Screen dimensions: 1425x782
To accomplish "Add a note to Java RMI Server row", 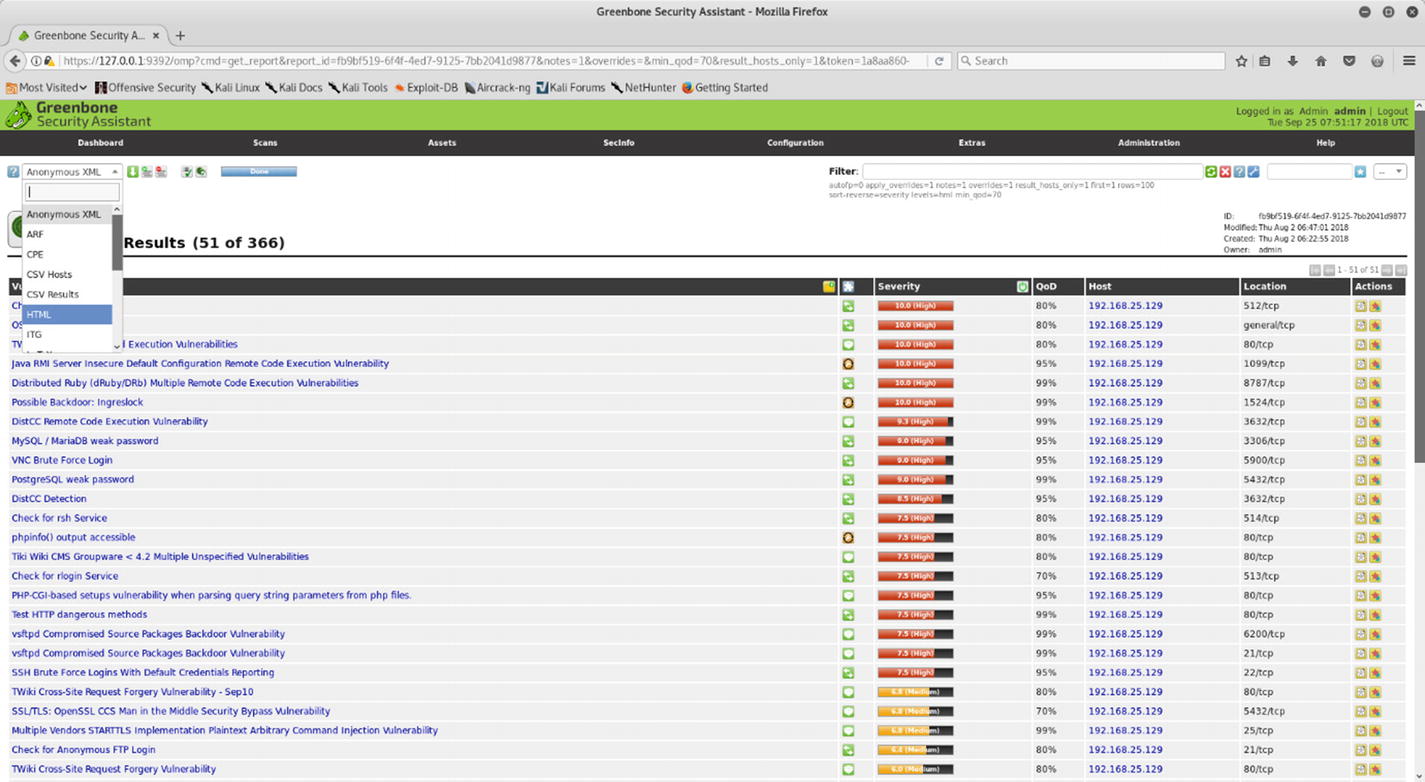I will 1361,364.
